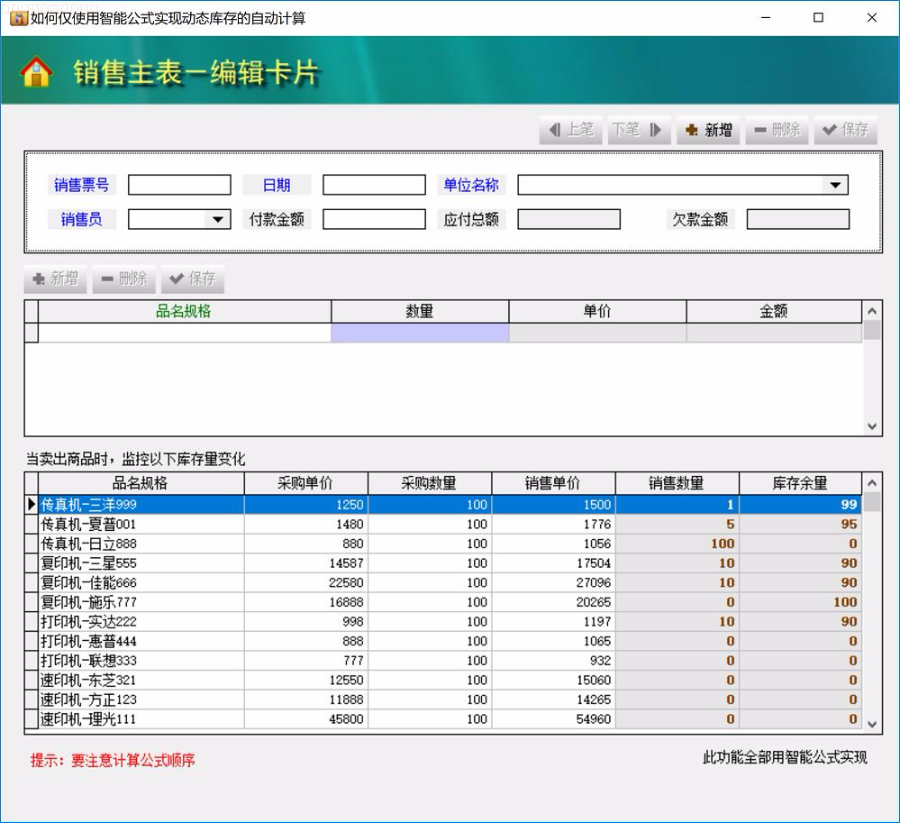Click the home icon in header banner
900x823 pixels.
point(36,71)
